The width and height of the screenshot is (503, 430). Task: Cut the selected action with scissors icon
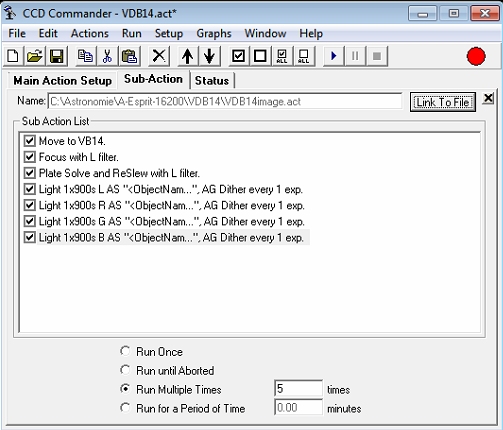[x=107, y=56]
